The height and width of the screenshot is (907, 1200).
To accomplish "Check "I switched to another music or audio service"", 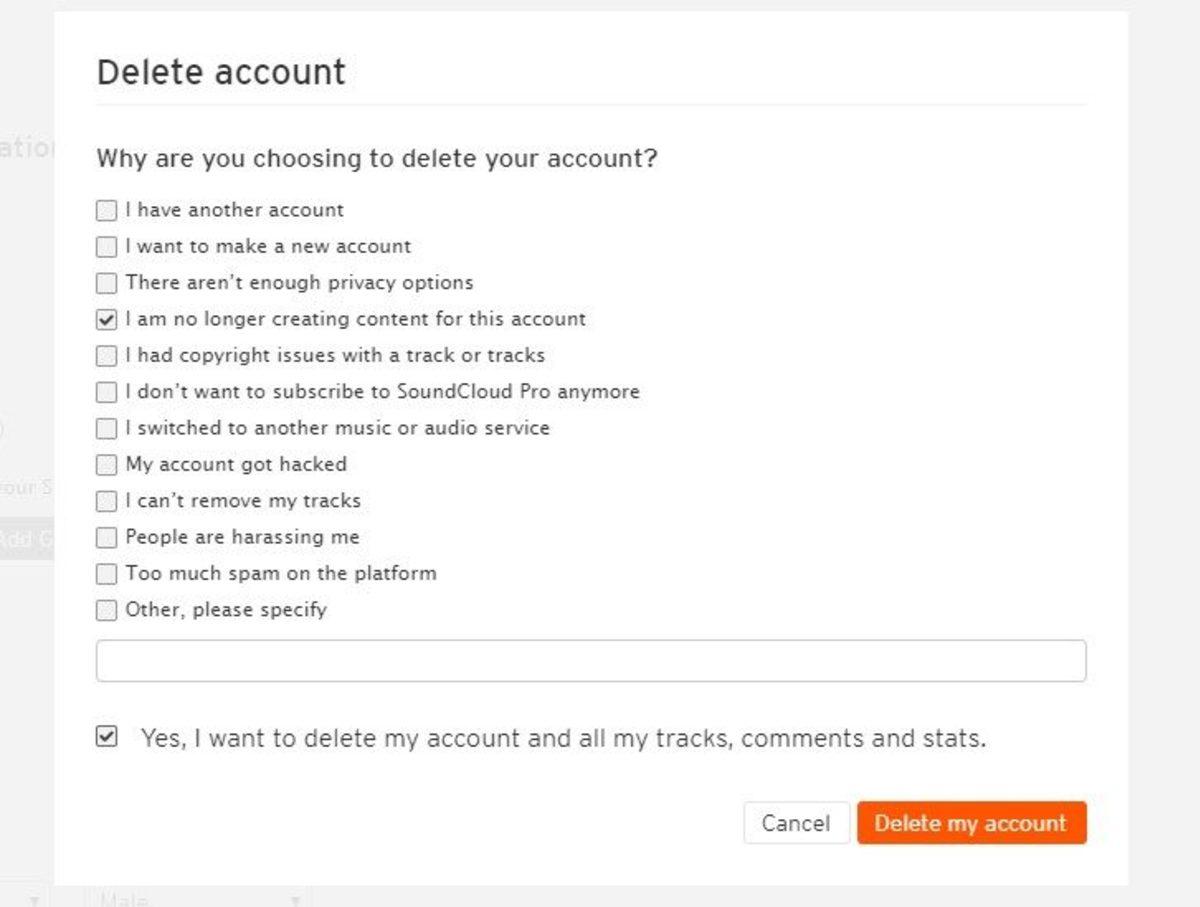I will tap(106, 428).
